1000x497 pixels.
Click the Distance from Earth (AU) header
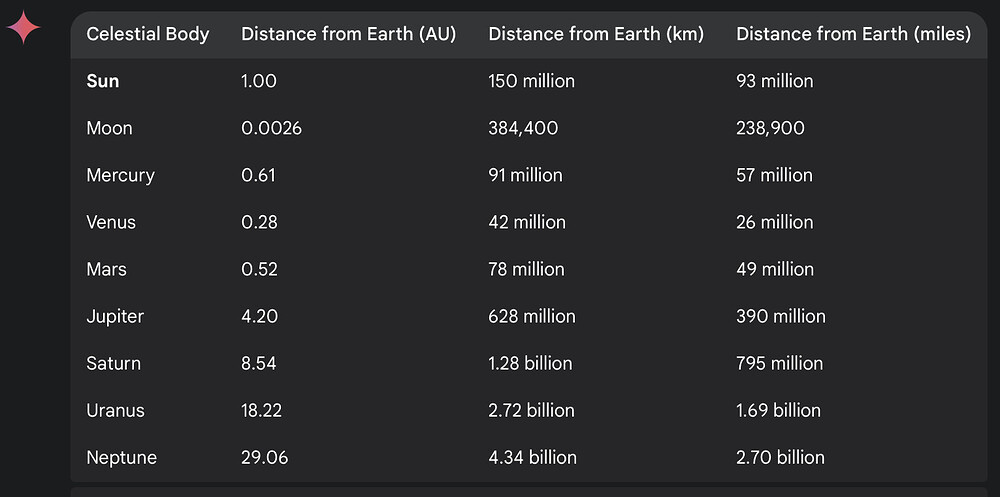click(349, 34)
